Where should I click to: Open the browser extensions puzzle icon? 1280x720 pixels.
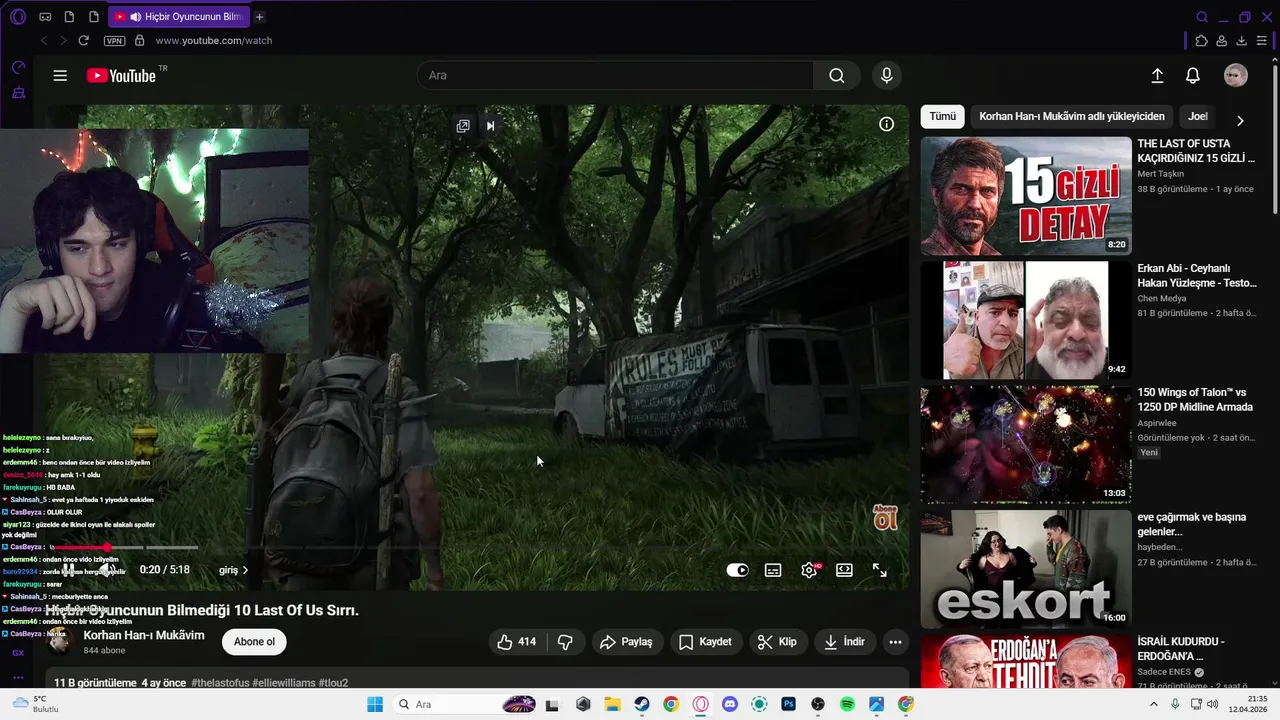(x=1202, y=41)
